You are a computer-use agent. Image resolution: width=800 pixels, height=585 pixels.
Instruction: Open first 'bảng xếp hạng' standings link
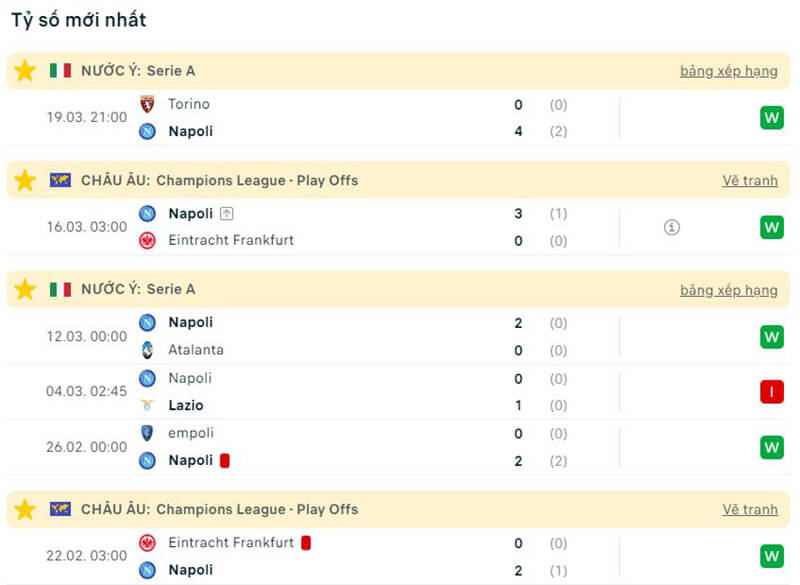point(728,71)
